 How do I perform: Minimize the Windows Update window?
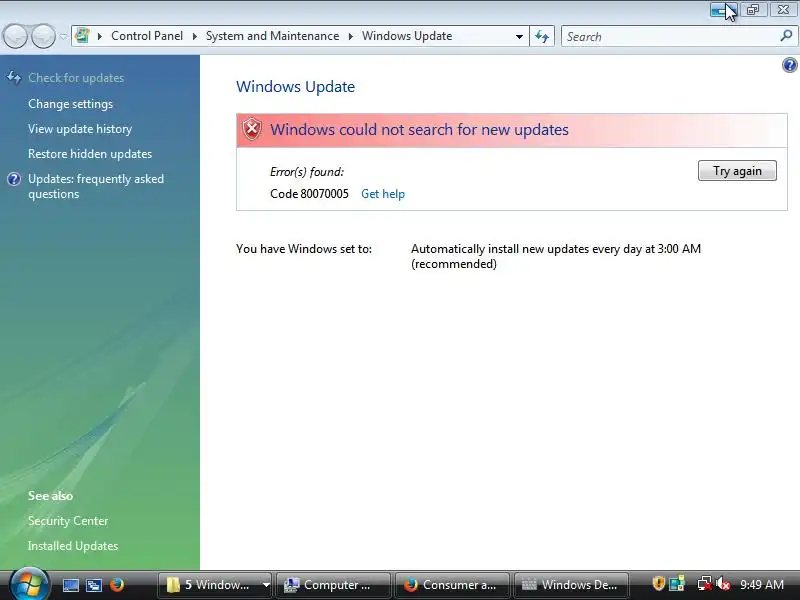pos(723,10)
